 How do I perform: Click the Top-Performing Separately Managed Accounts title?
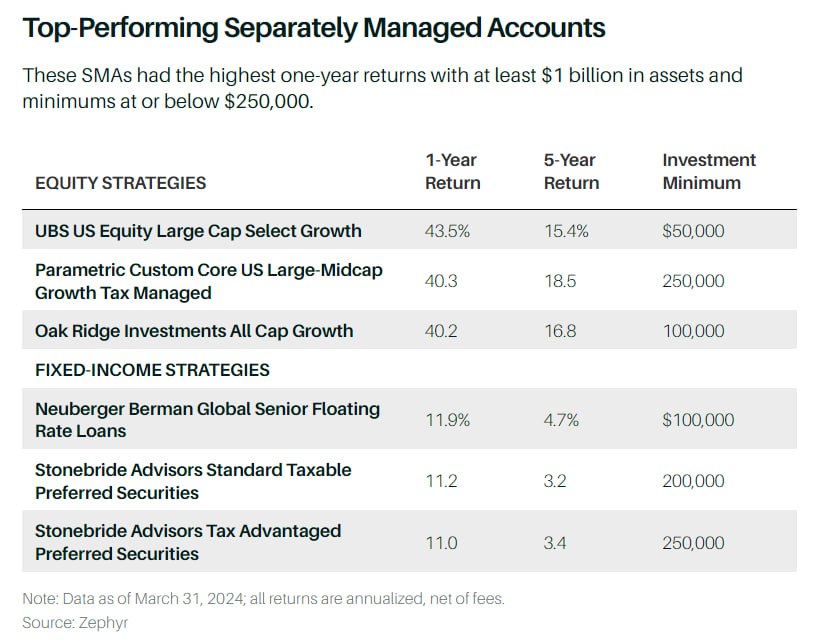pyautogui.click(x=314, y=28)
